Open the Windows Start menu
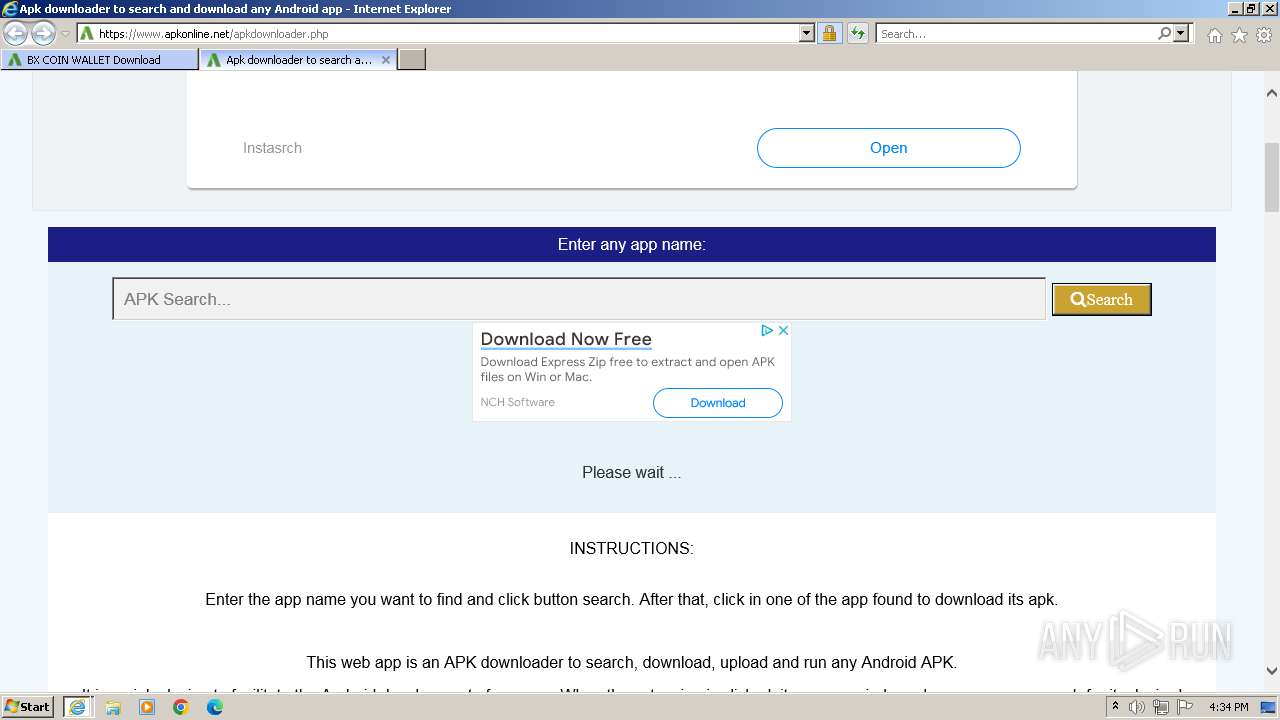 point(28,707)
